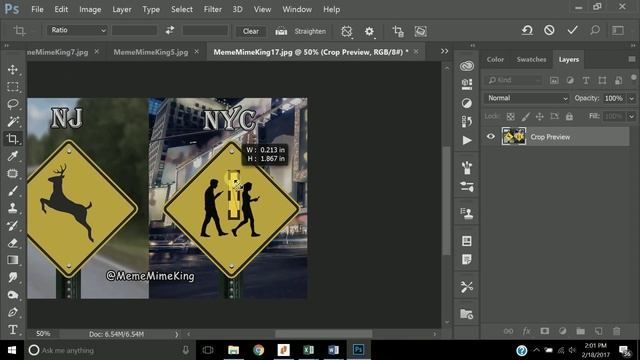Expand the status bar info arrow
Screen dimensions: 640x360
point(177,334)
